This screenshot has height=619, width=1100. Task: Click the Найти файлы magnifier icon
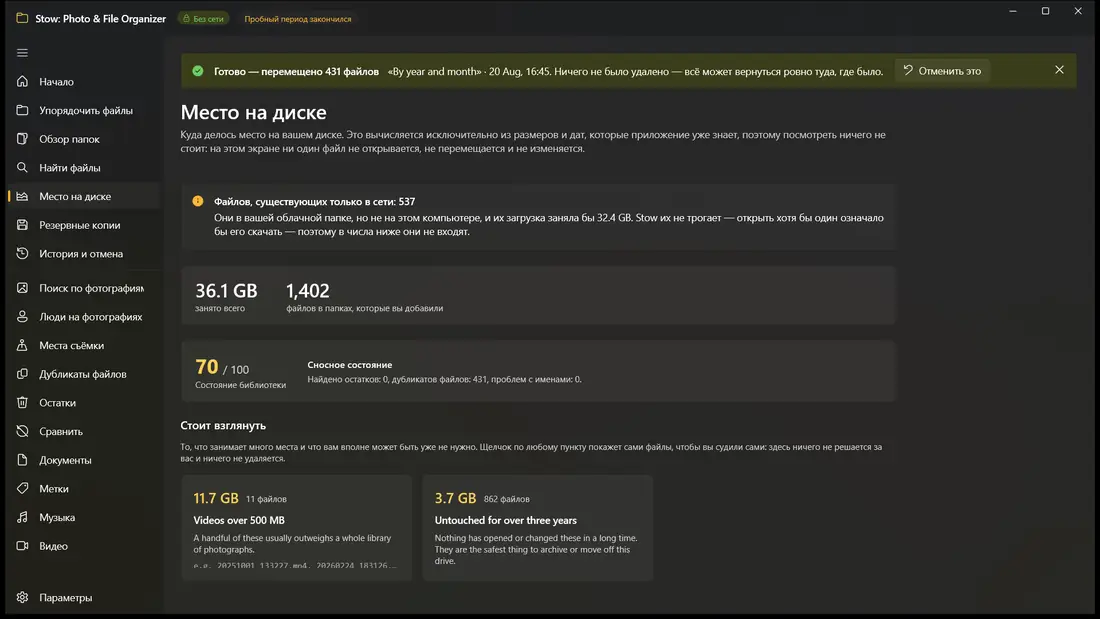(x=22, y=168)
